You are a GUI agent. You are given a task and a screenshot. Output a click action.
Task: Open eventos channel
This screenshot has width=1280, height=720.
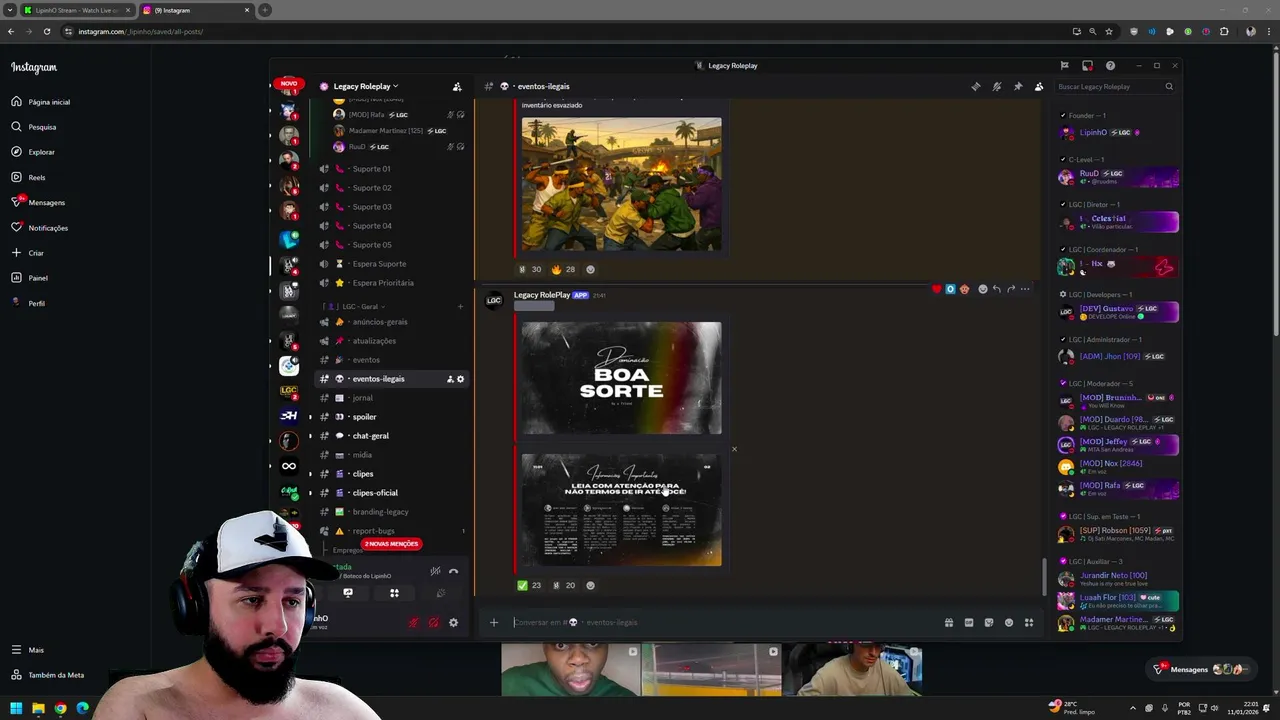click(392, 360)
